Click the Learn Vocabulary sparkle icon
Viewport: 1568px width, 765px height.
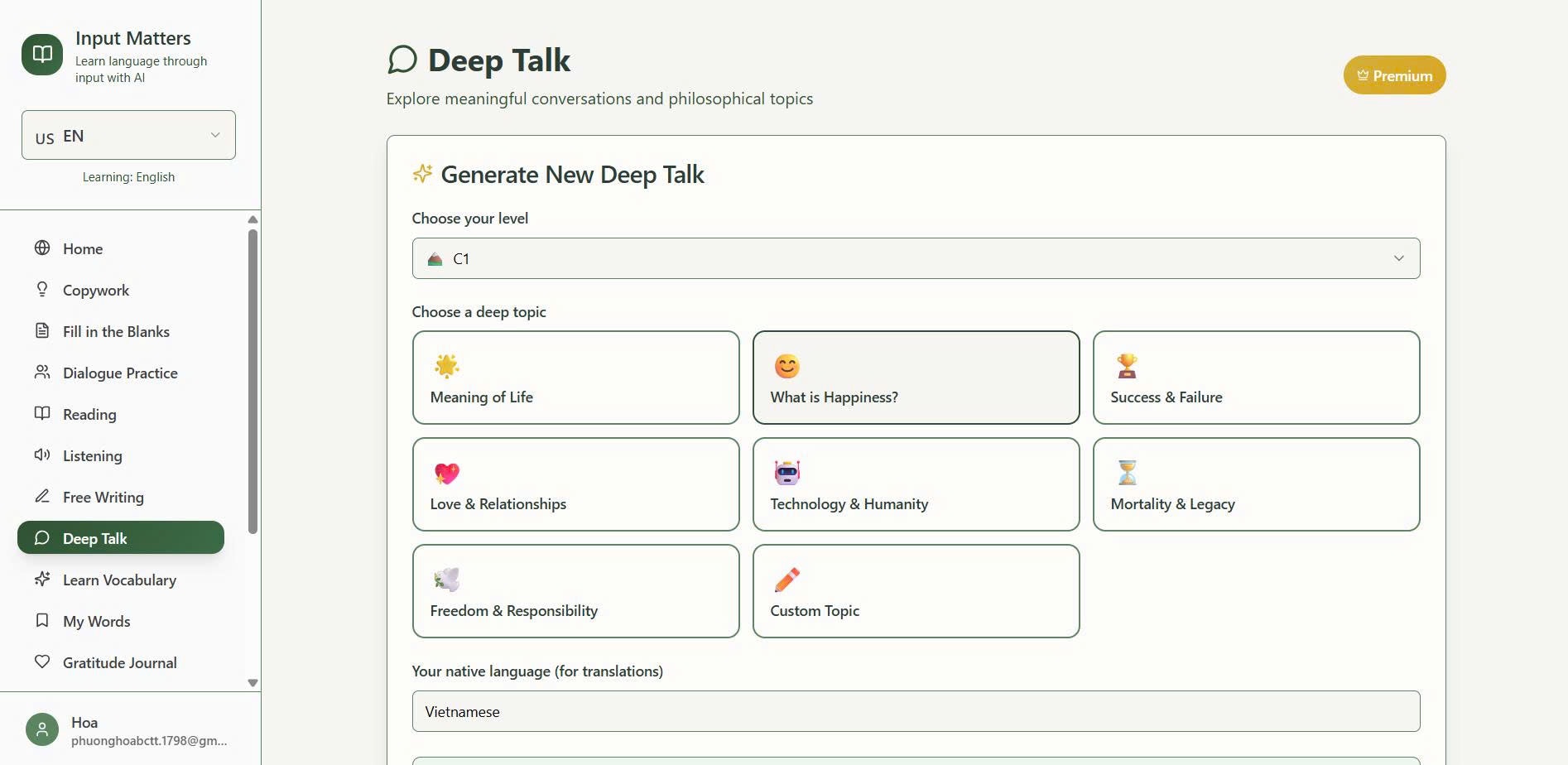click(42, 579)
